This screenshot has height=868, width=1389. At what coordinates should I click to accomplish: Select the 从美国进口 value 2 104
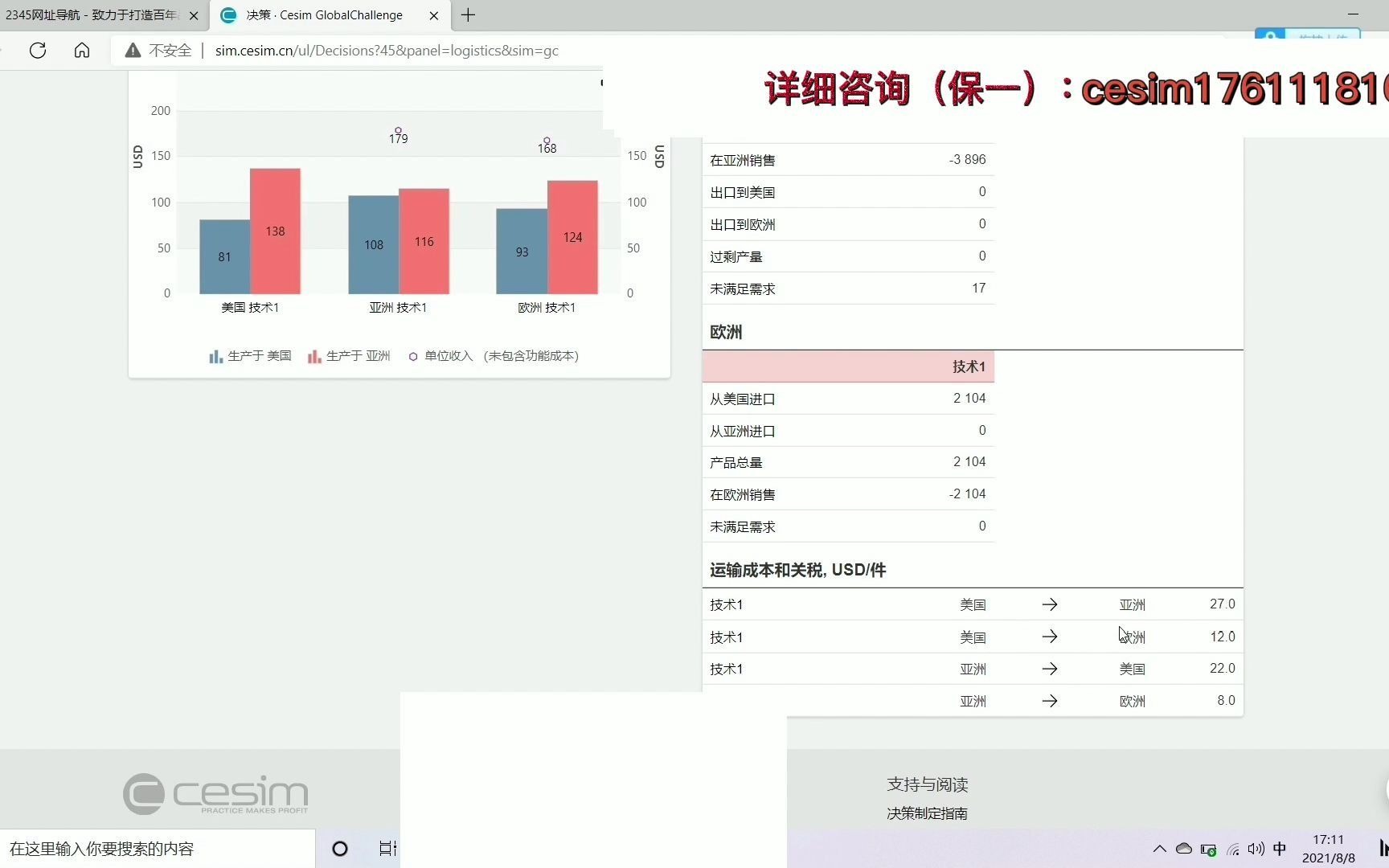[x=969, y=398]
